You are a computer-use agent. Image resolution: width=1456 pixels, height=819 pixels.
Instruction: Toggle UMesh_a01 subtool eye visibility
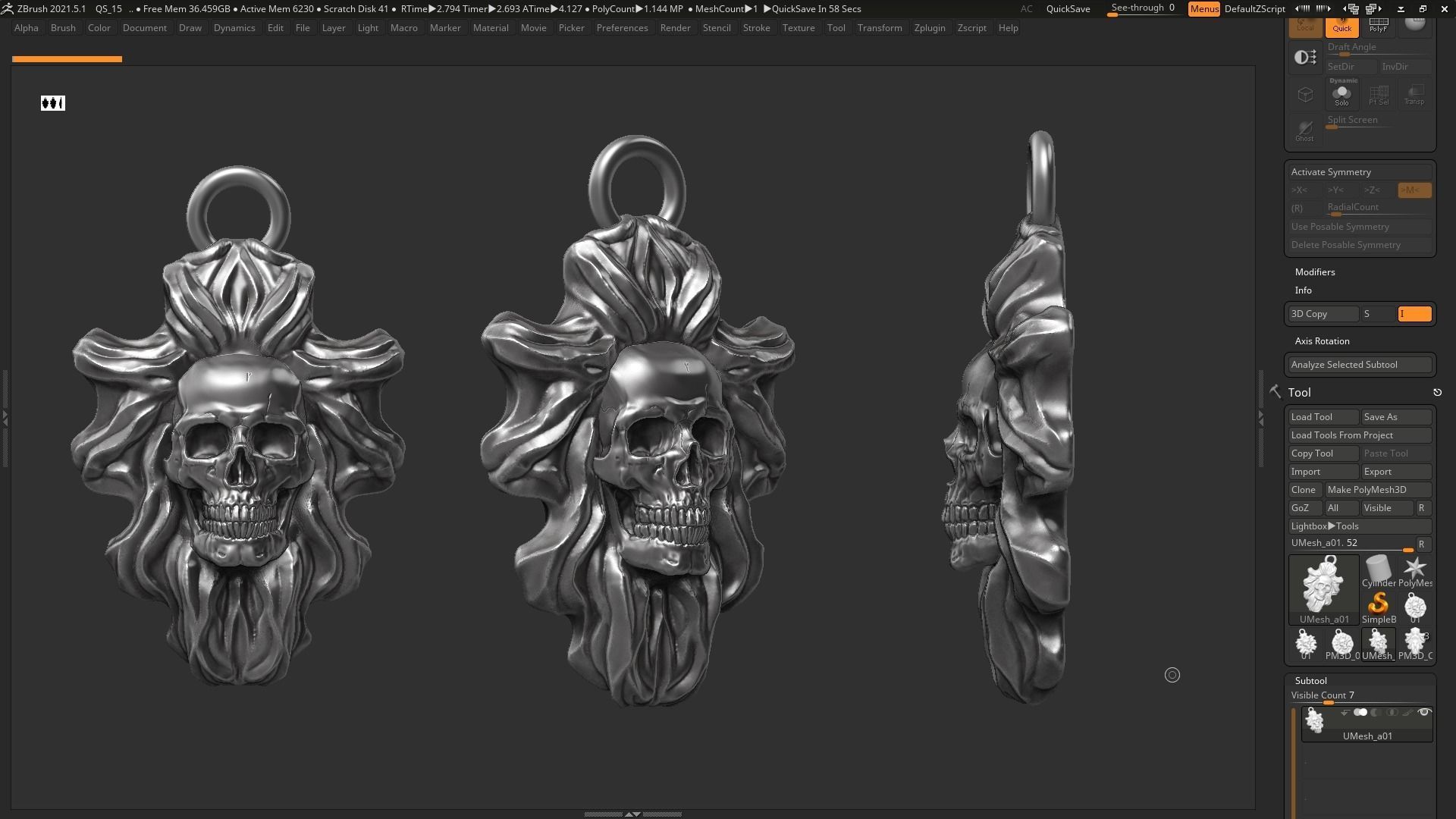(x=1424, y=712)
